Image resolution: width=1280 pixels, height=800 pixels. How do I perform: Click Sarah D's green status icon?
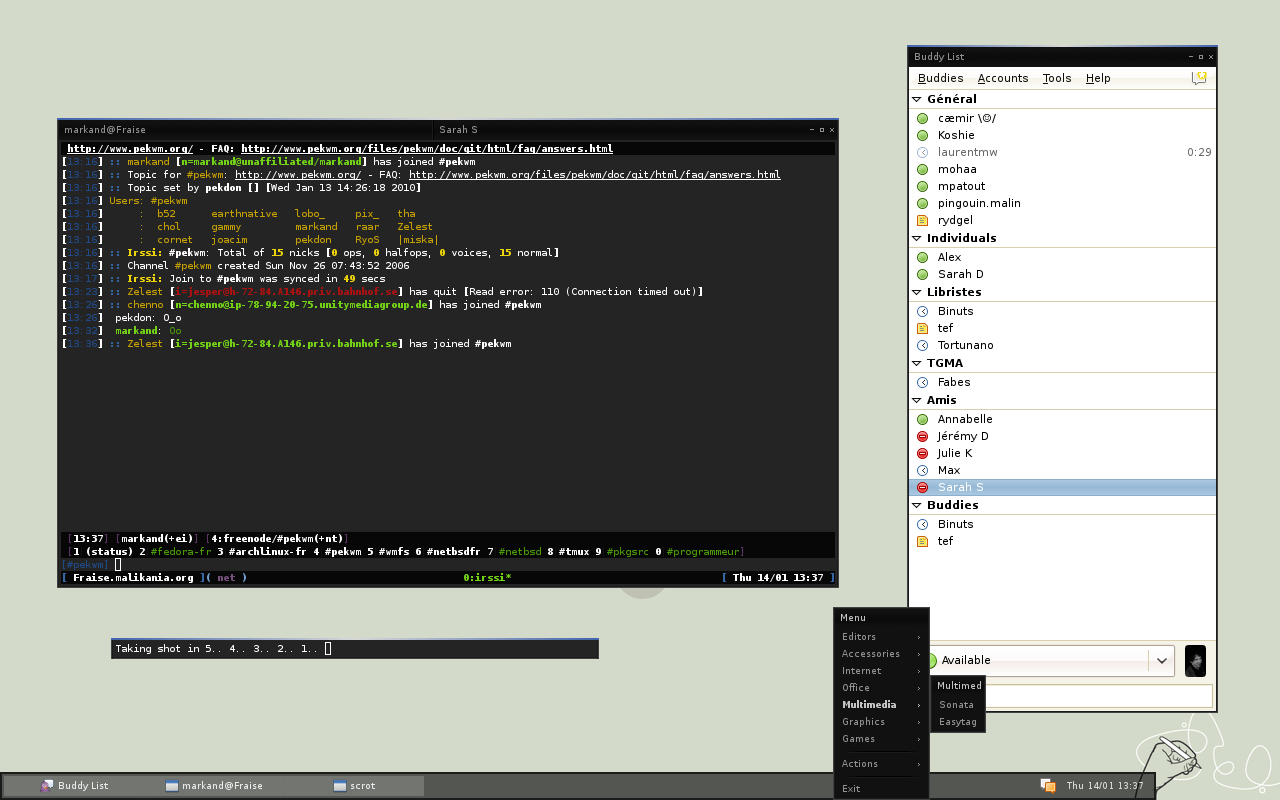(922, 274)
